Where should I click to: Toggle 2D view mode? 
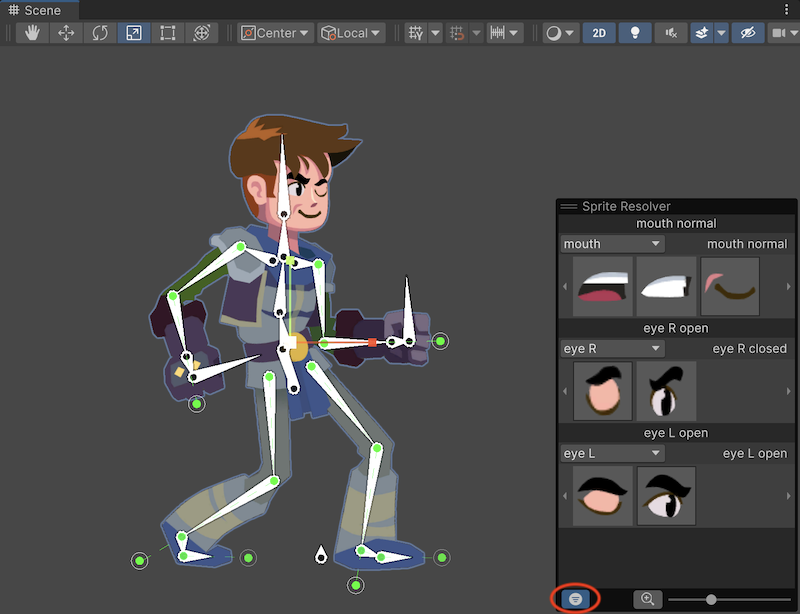coord(599,33)
